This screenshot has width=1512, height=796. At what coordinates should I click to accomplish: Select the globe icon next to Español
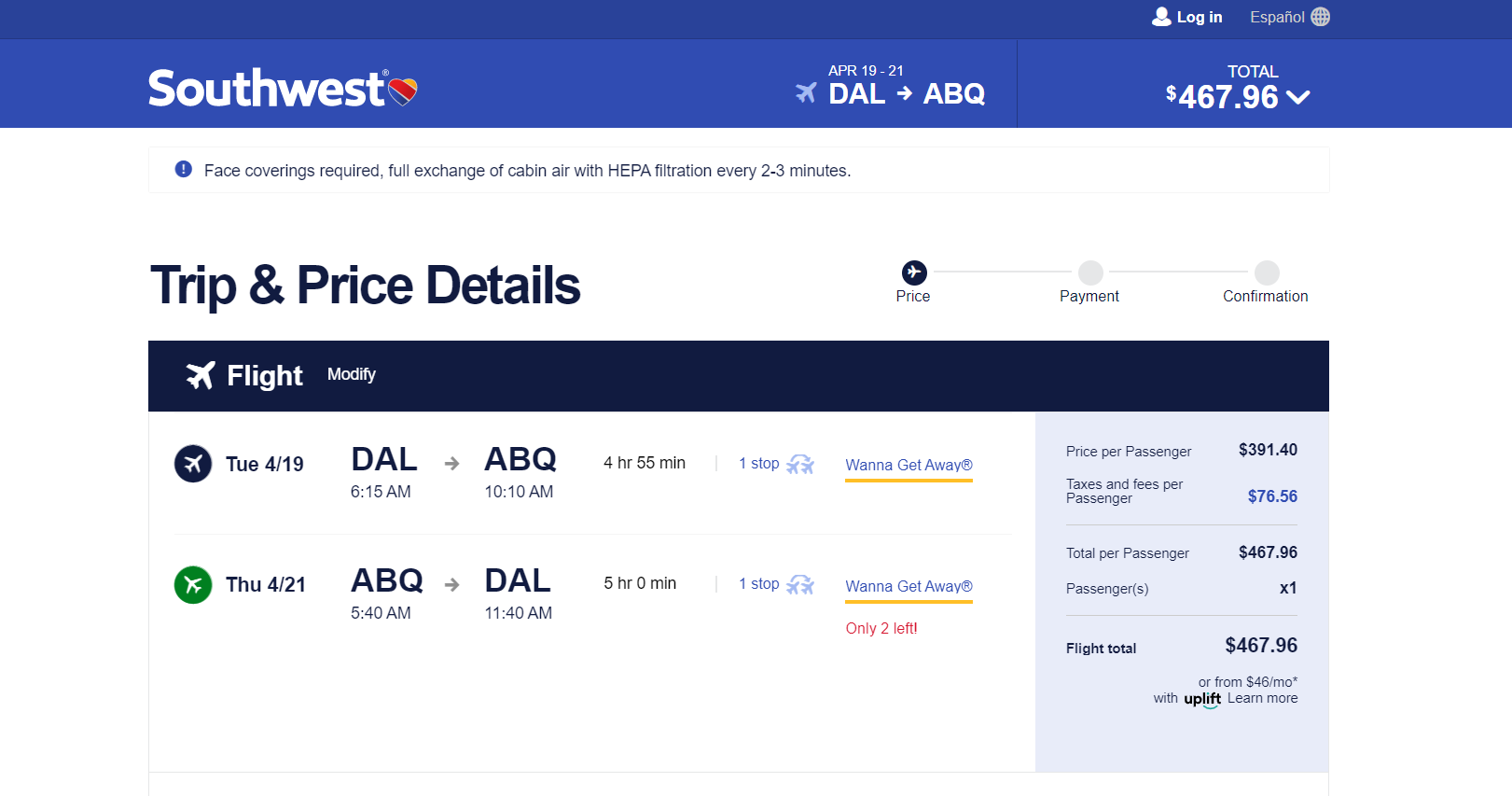click(1319, 17)
